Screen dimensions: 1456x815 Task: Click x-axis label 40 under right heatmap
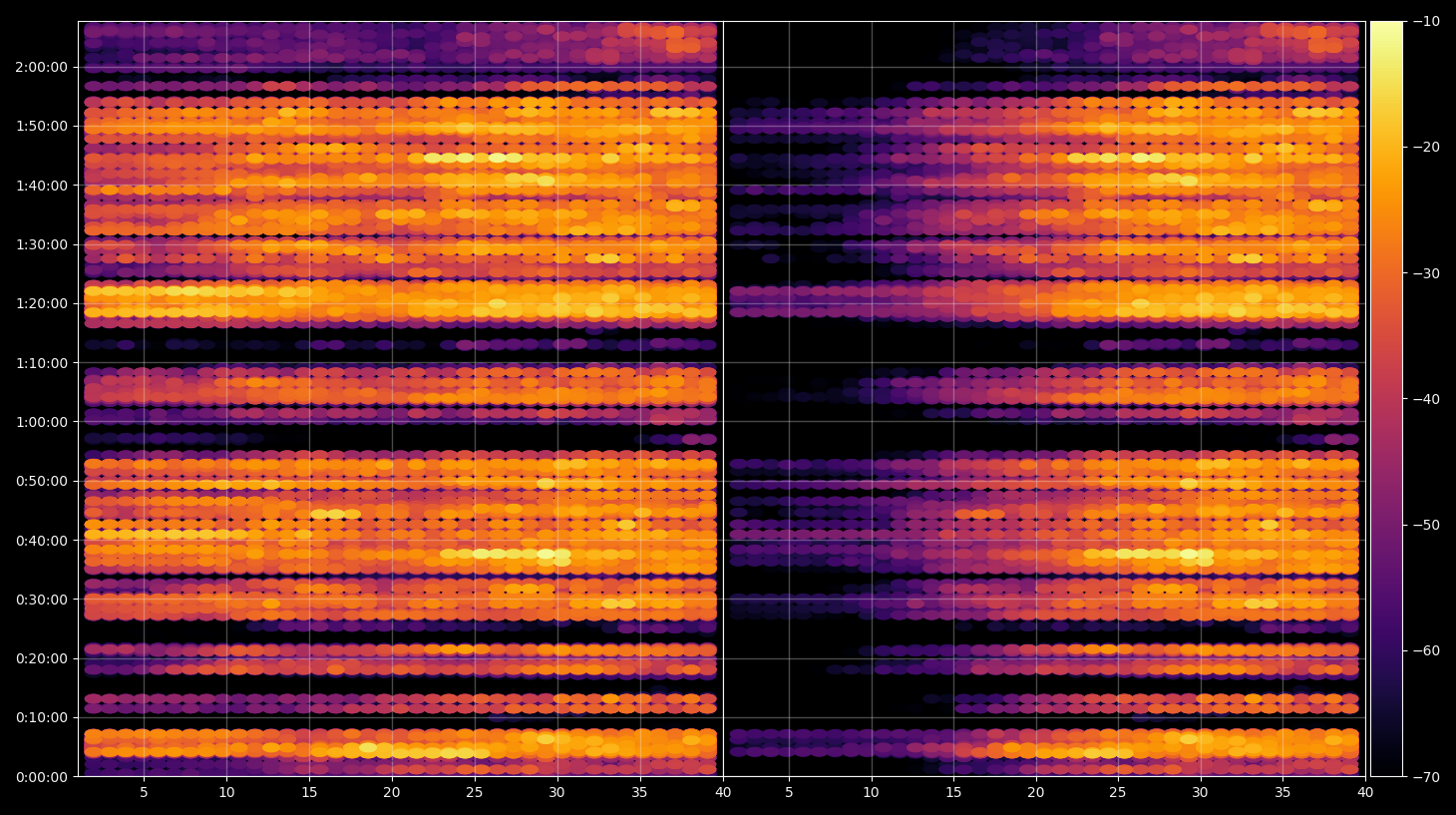pos(1365,793)
